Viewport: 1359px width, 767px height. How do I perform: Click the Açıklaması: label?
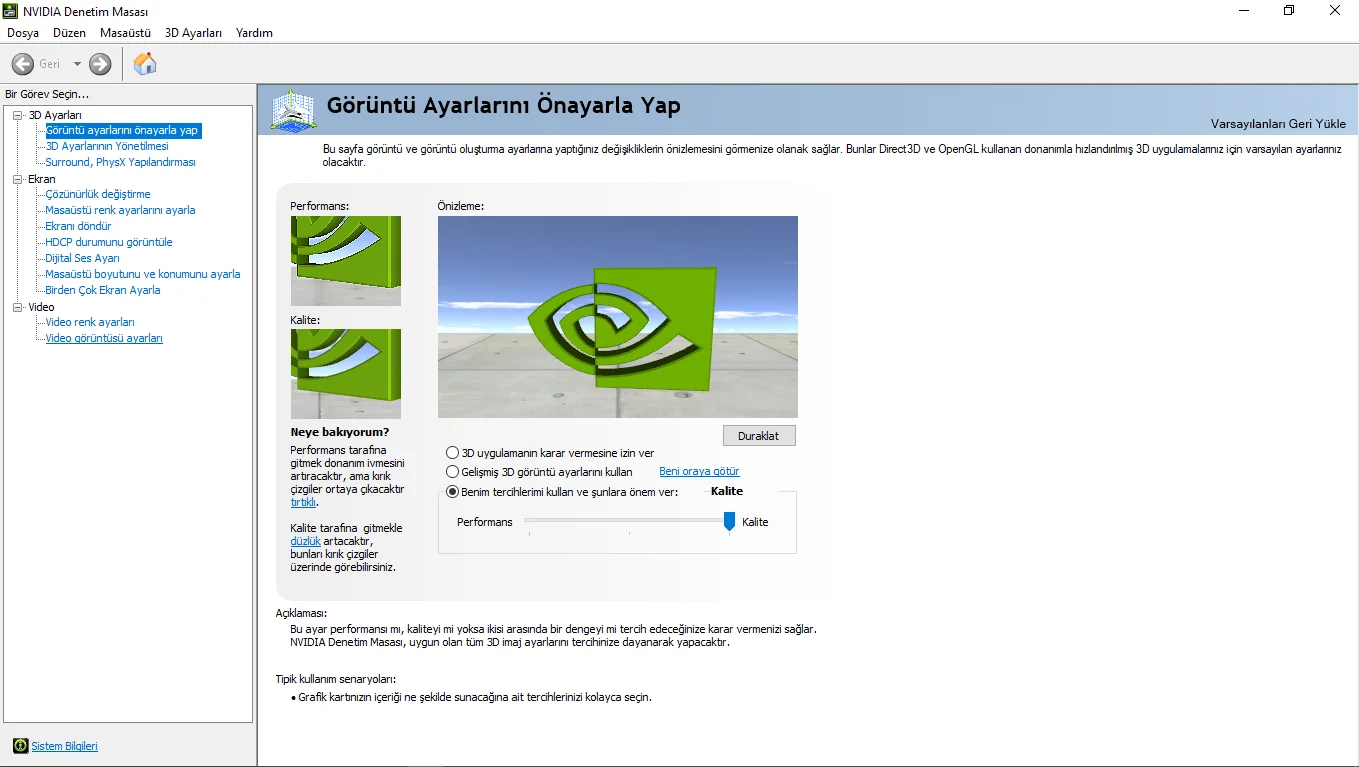(301, 613)
